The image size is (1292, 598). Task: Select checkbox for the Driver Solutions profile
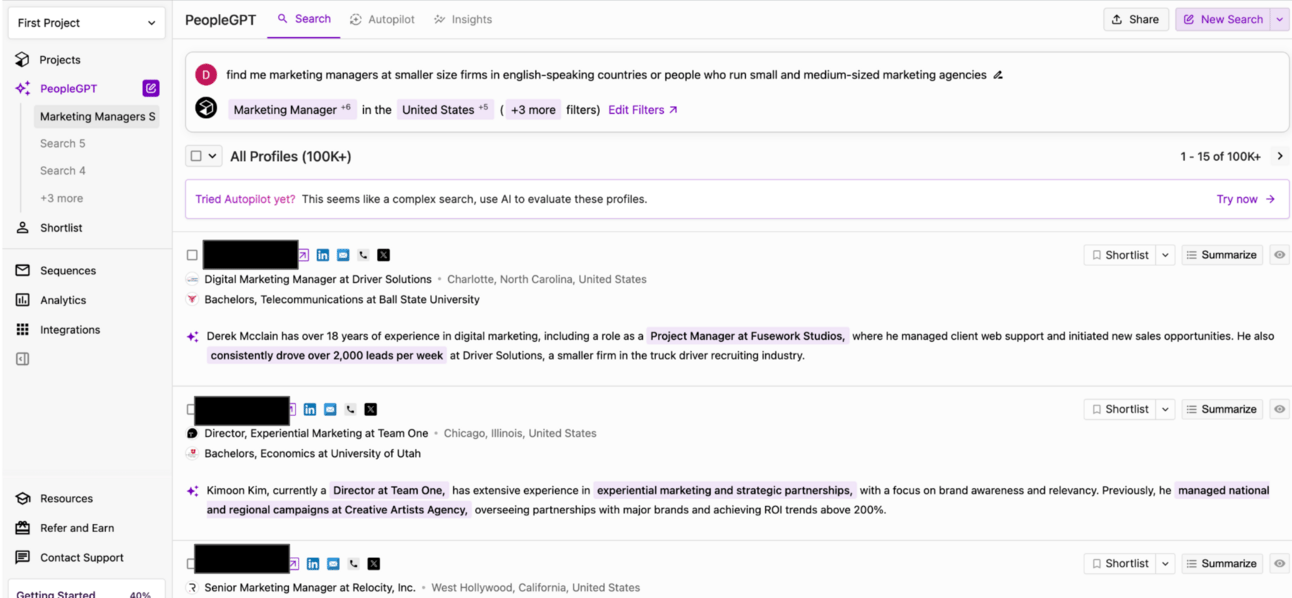pyautogui.click(x=192, y=255)
